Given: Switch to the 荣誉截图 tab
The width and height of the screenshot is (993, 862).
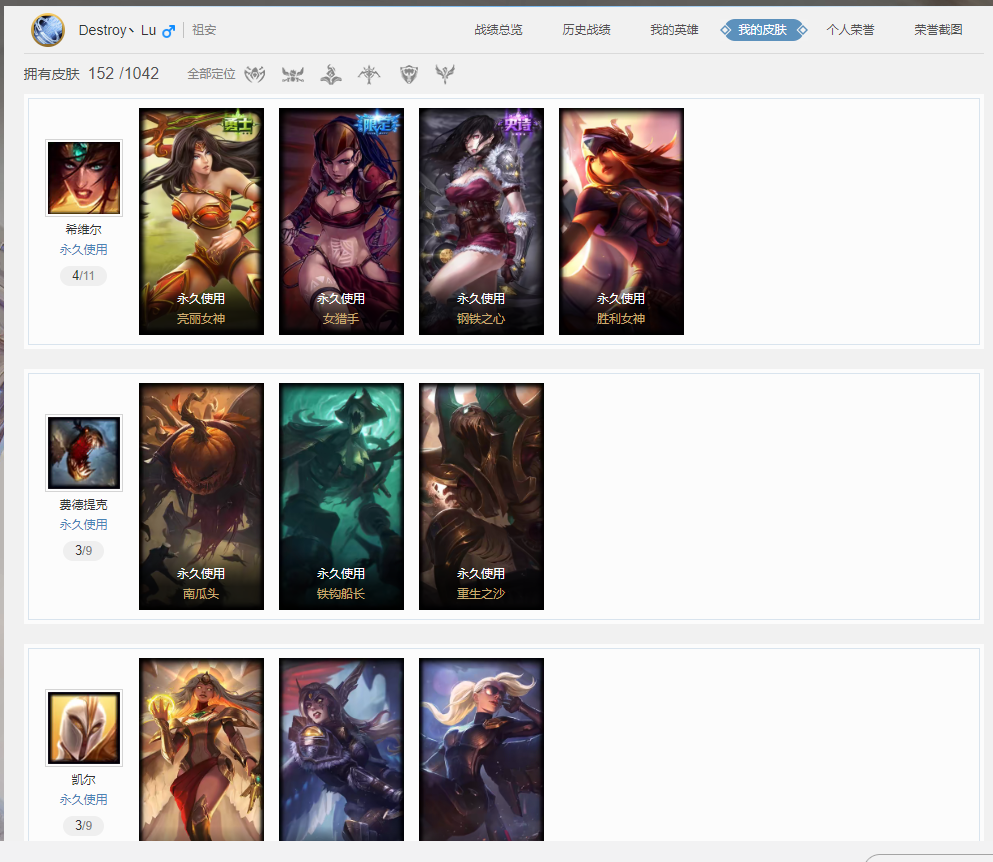Looking at the screenshot, I should pos(939,30).
